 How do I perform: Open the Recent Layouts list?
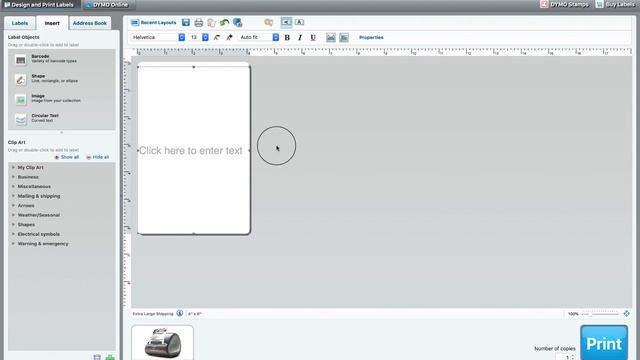[x=154, y=22]
